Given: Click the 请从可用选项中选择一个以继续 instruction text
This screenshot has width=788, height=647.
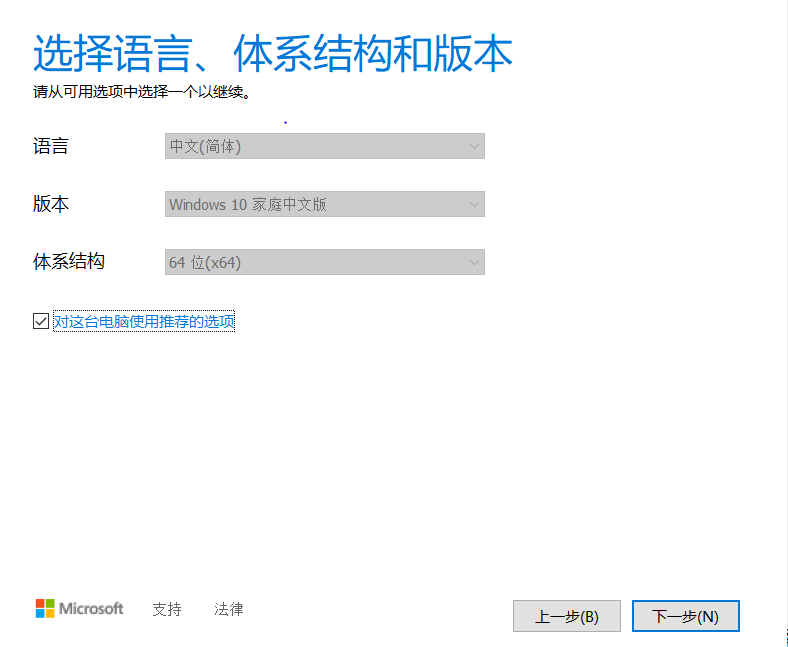Looking at the screenshot, I should click(142, 92).
